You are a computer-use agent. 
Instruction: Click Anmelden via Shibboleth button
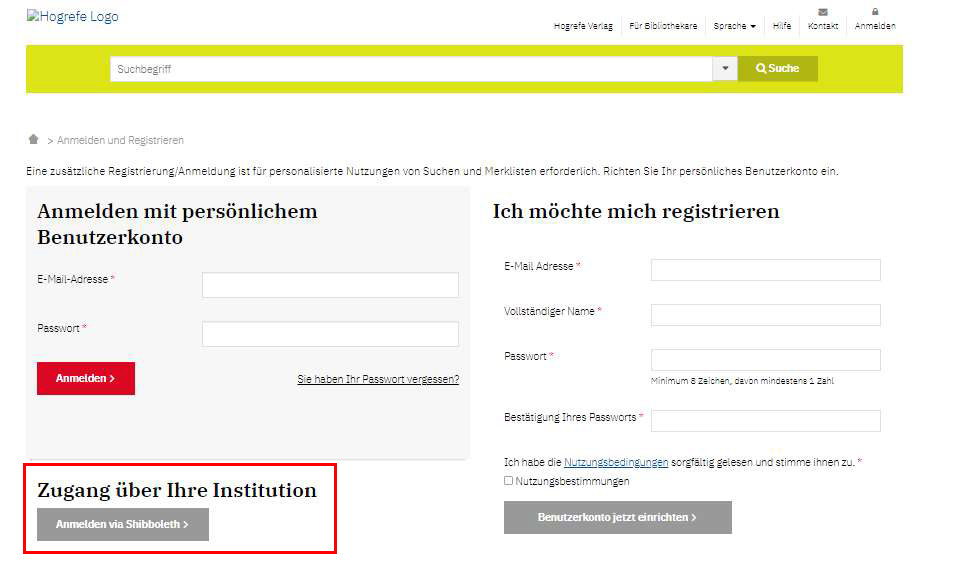point(122,524)
